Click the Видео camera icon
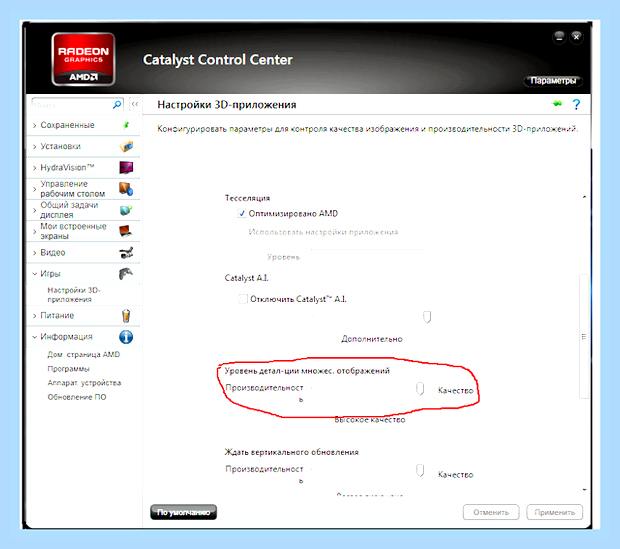The image size is (620, 549). point(126,252)
